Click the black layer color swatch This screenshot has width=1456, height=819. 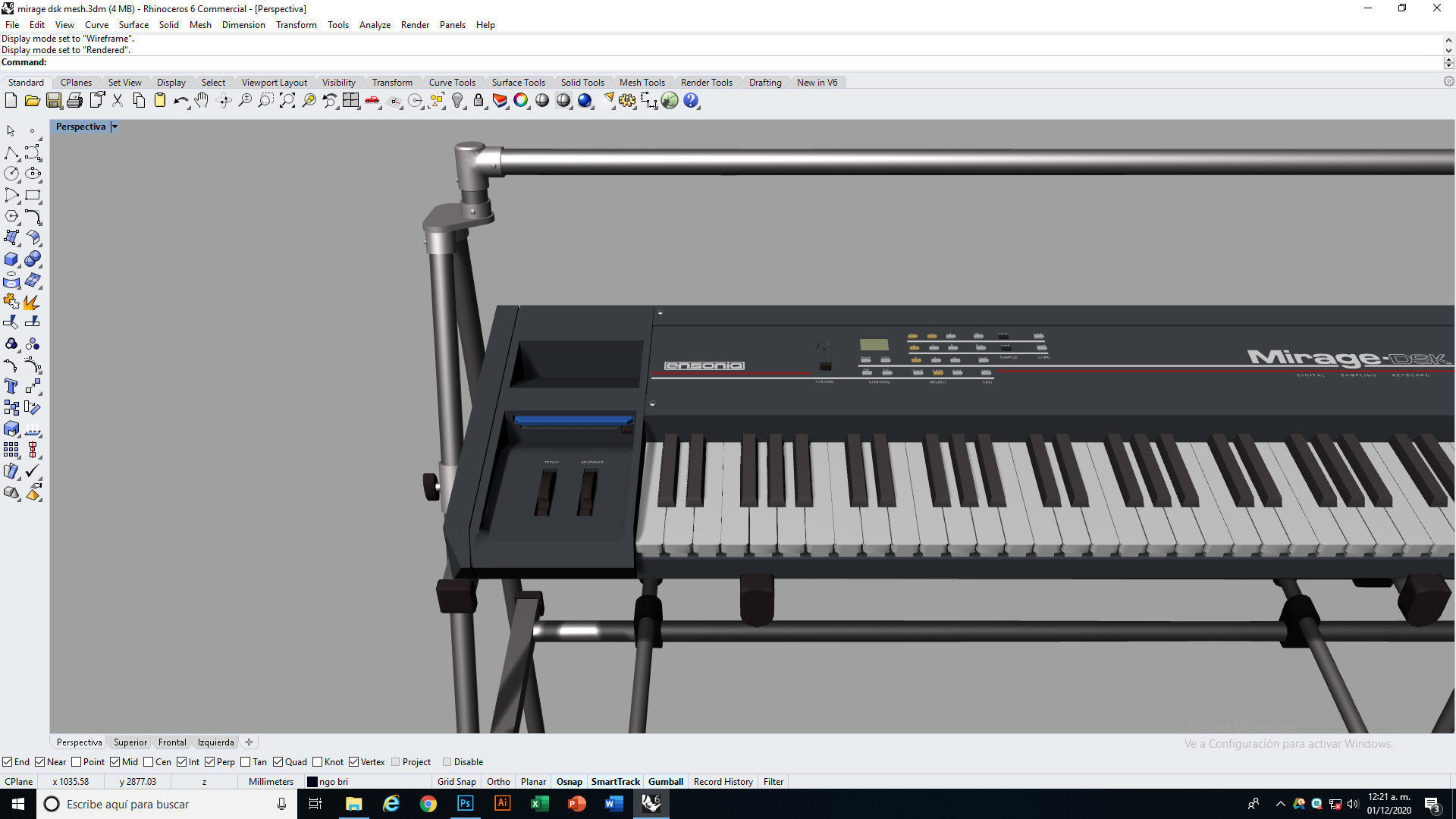click(312, 782)
